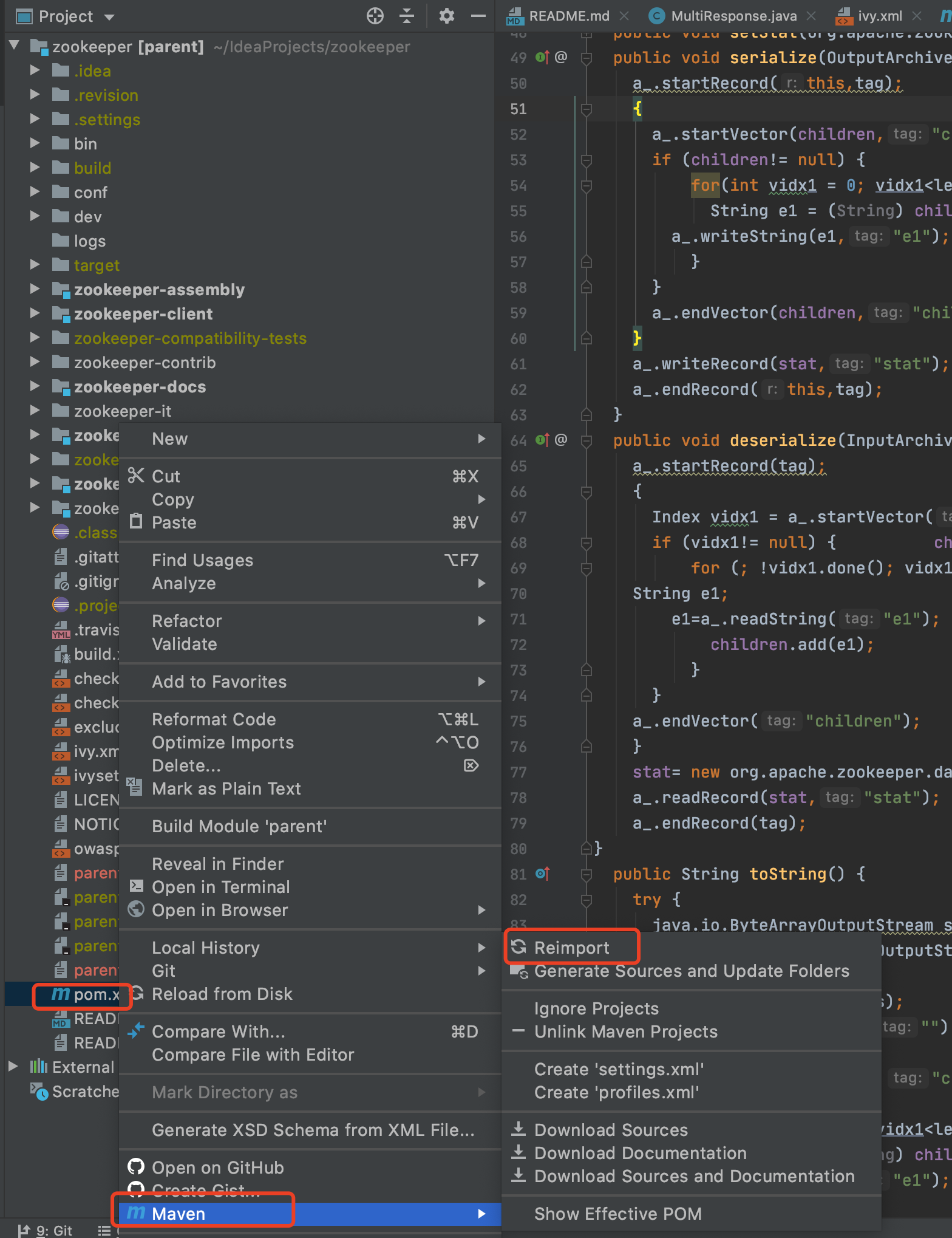Open the Refactor submenu
The width and height of the screenshot is (952, 1238).
coord(310,621)
